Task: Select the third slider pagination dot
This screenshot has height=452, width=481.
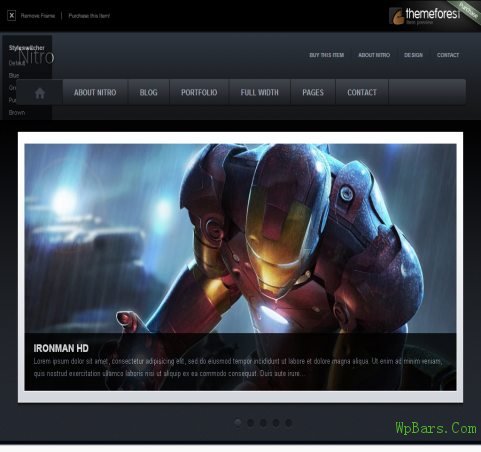Action: (x=263, y=423)
